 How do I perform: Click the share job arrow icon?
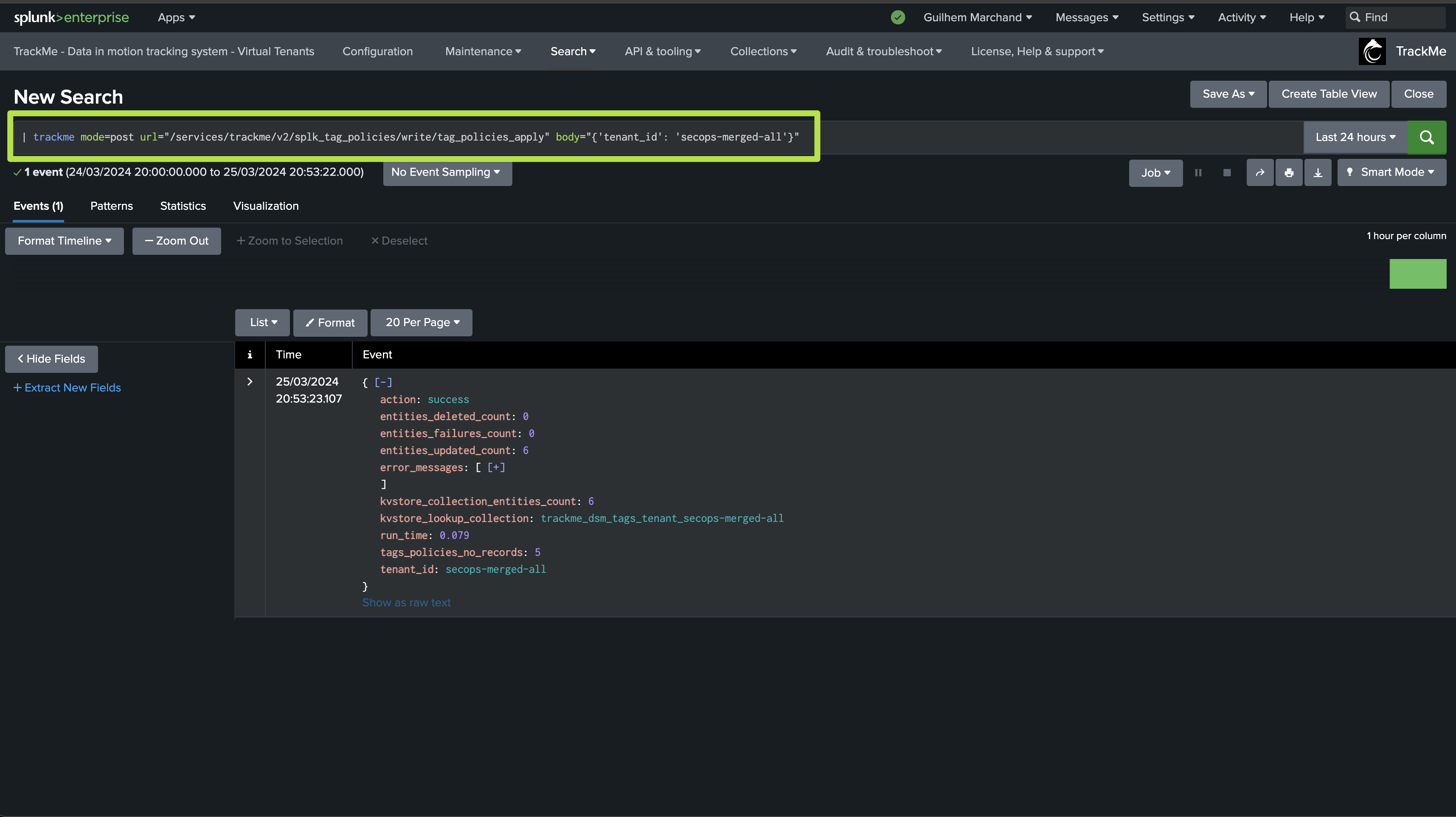point(1260,173)
